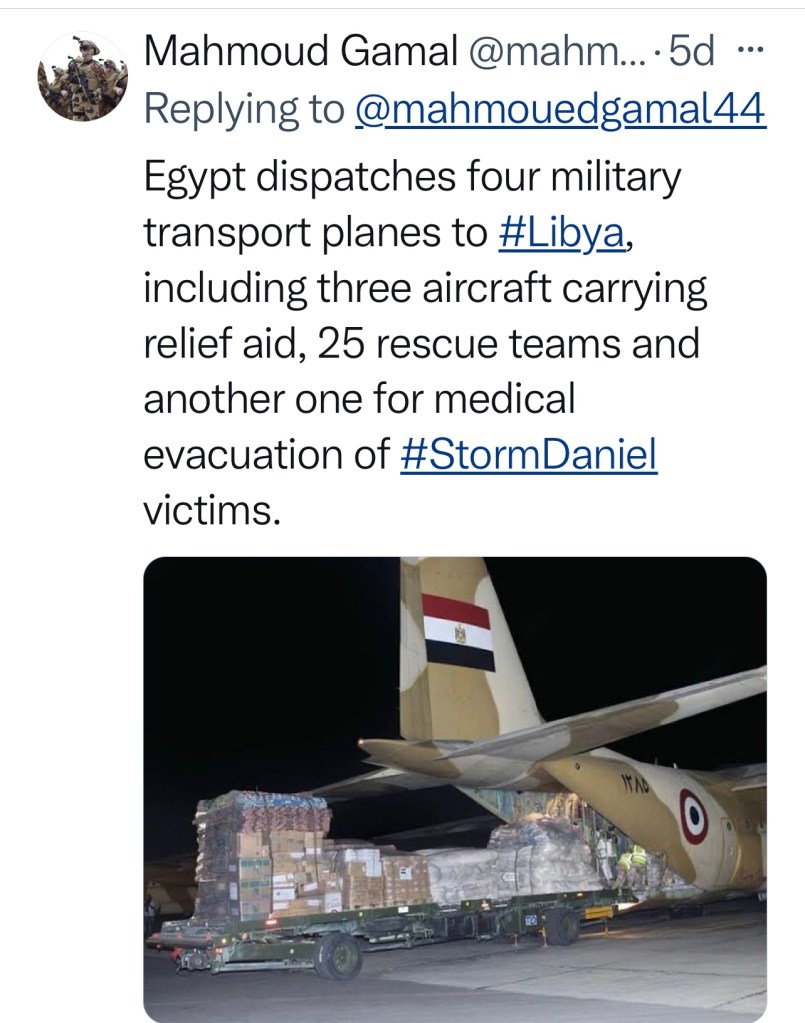The height and width of the screenshot is (1023, 805).
Task: Click the "Egypt dispatches four military" text line
Action: [412, 179]
